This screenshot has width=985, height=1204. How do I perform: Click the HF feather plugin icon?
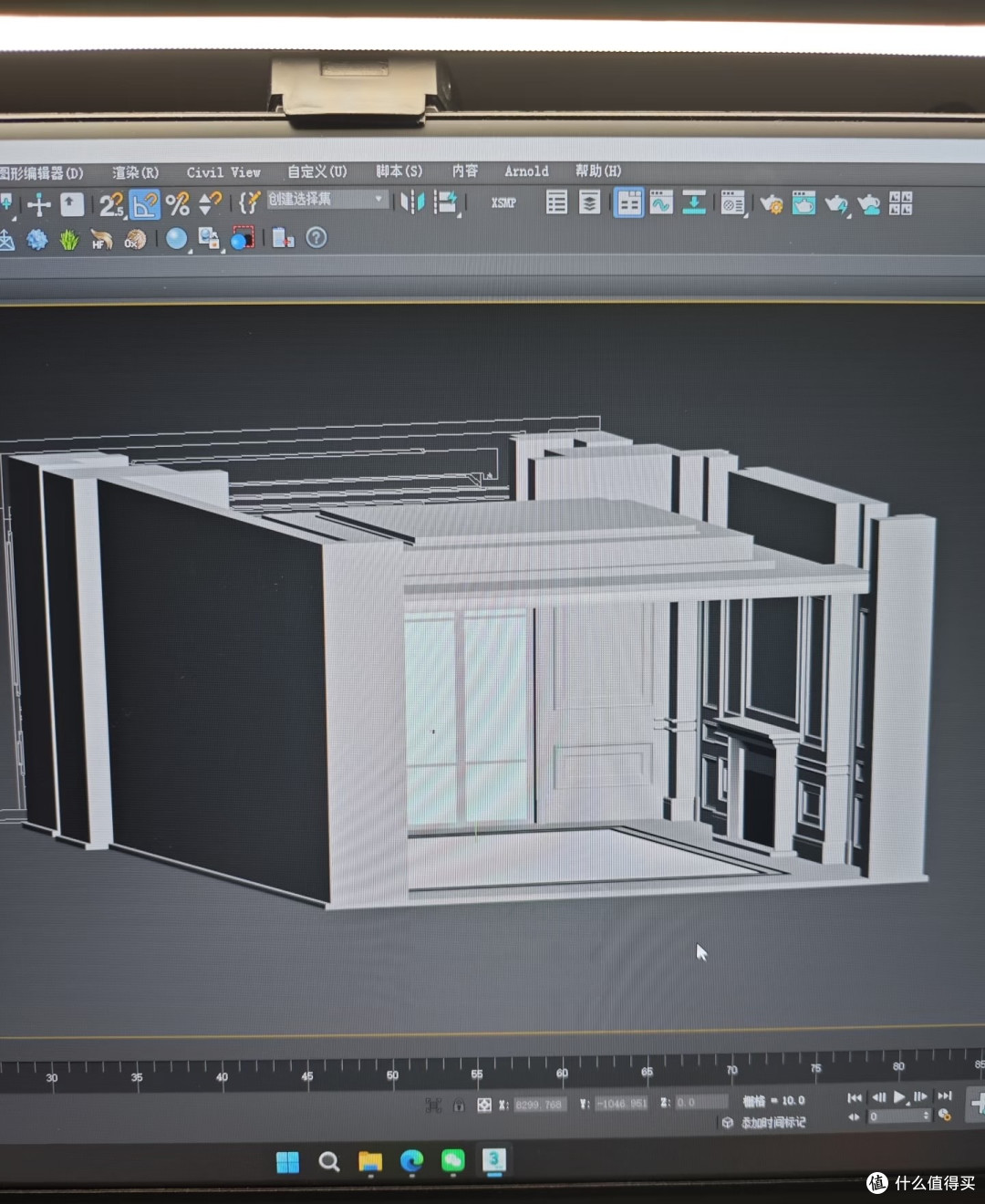(x=102, y=240)
